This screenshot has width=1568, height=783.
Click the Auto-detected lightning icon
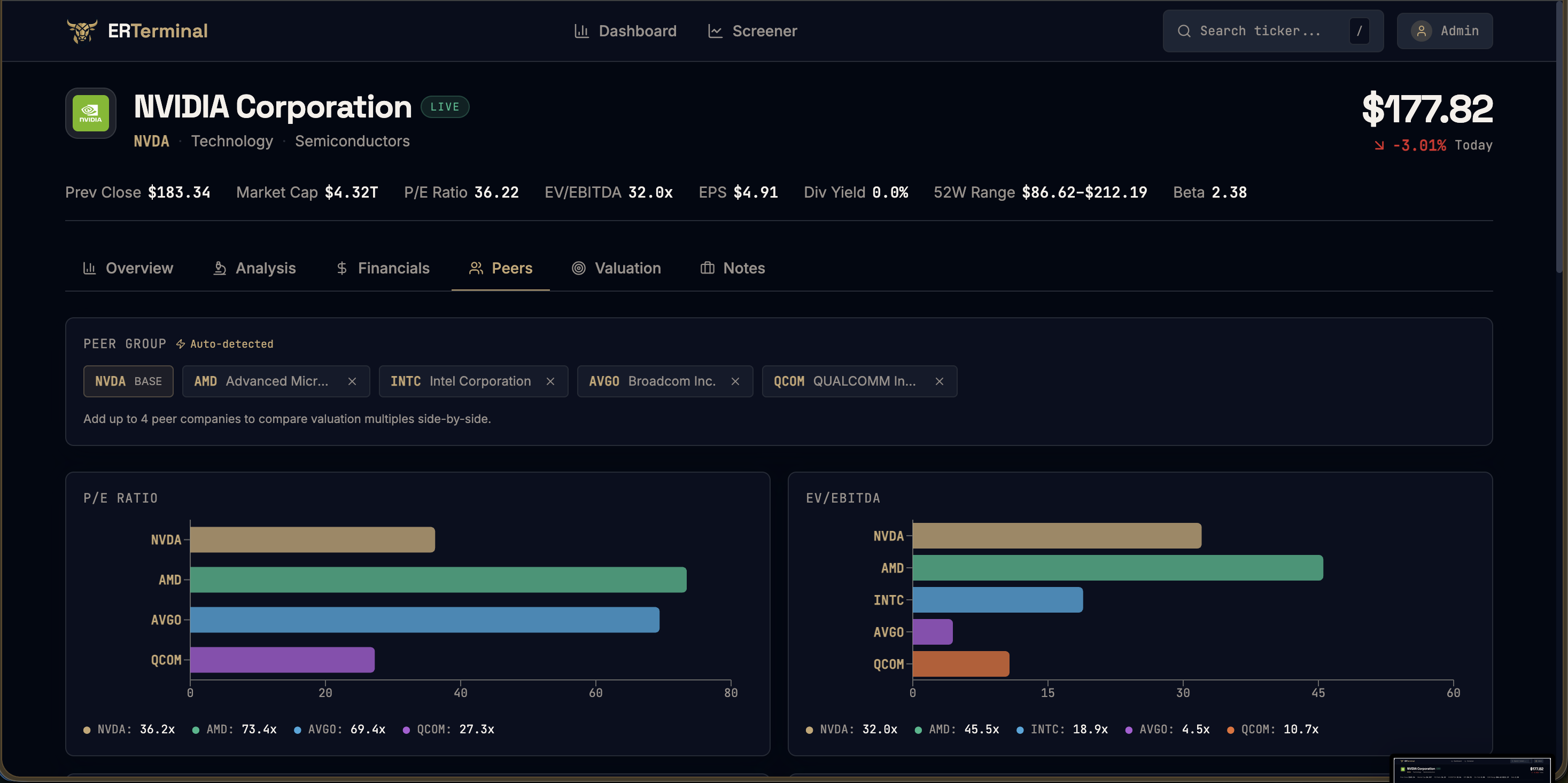pos(180,344)
